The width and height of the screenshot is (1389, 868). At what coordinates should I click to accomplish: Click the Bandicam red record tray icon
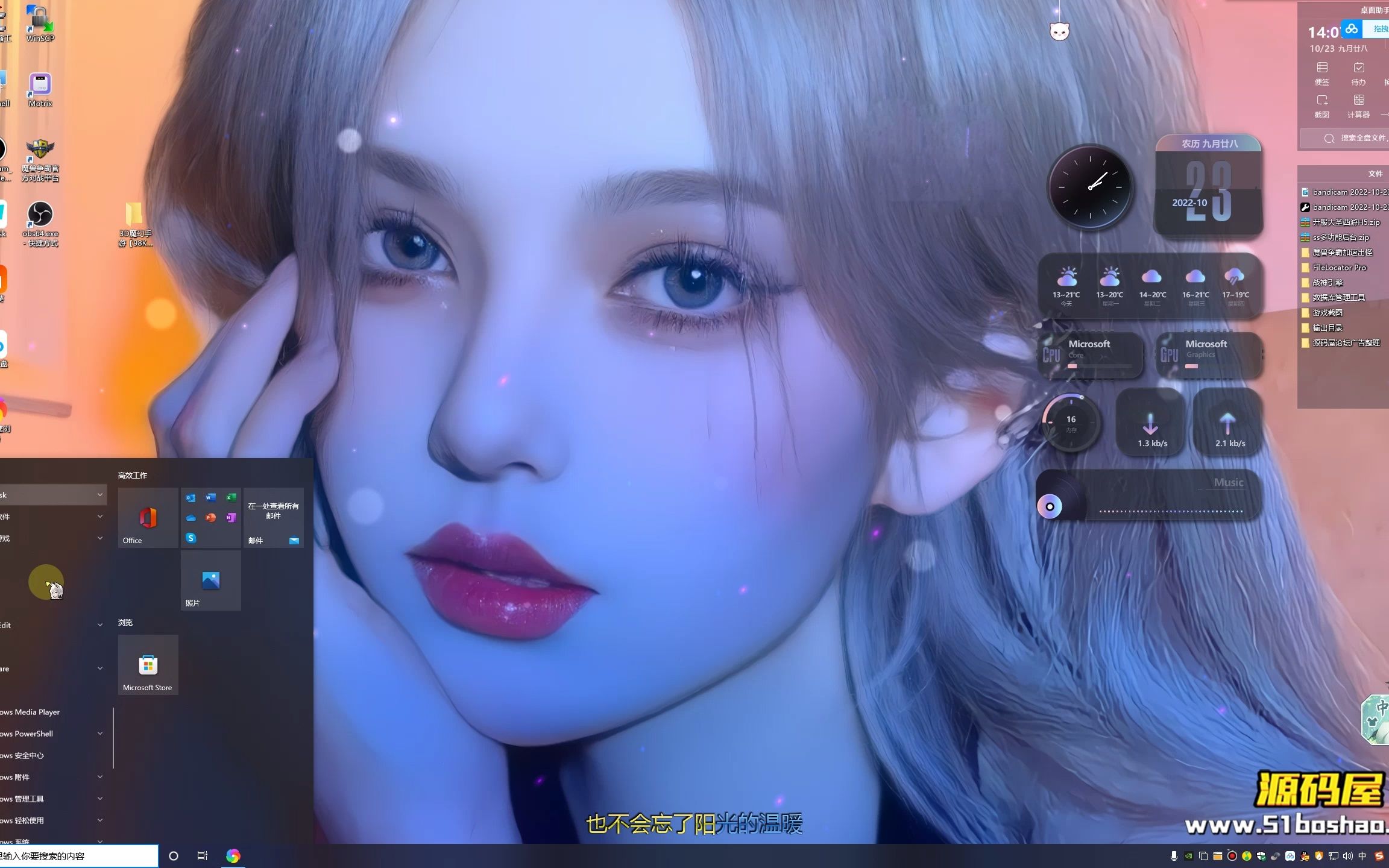click(1232, 856)
